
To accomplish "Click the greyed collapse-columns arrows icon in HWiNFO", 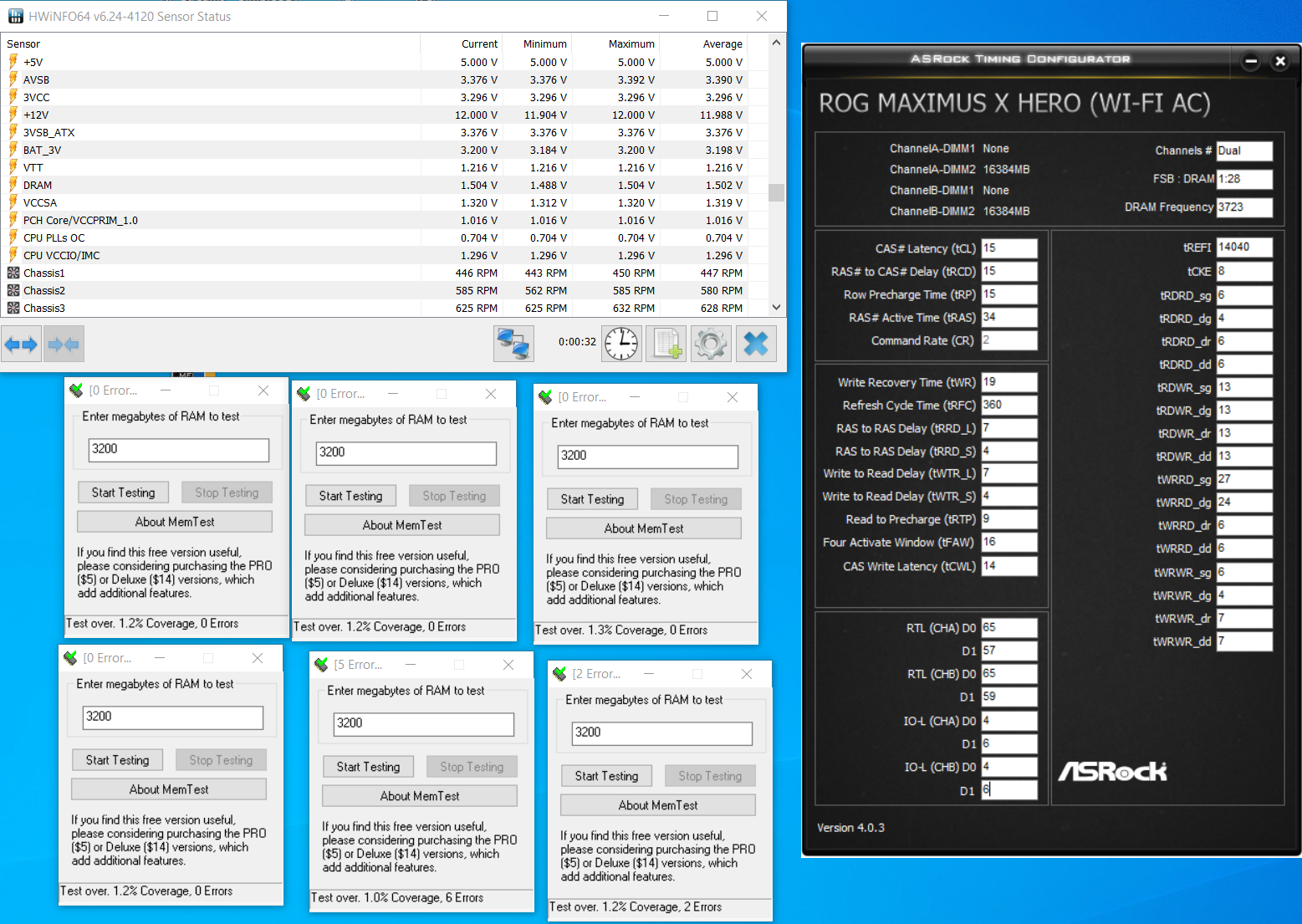I will coord(64,344).
